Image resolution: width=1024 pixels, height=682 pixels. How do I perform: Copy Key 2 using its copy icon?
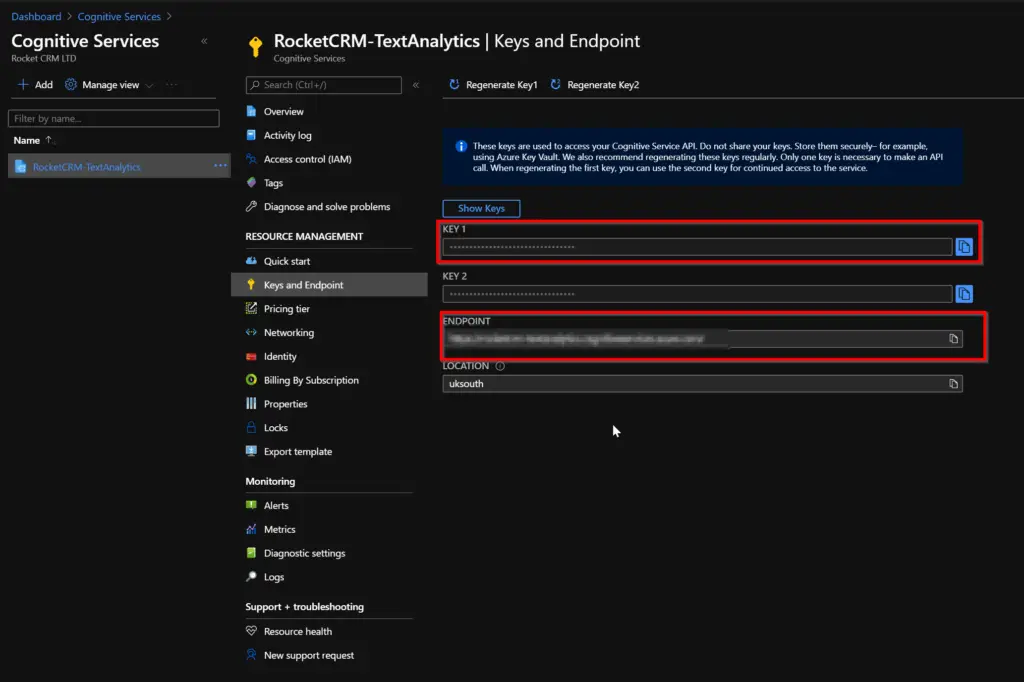click(x=964, y=294)
